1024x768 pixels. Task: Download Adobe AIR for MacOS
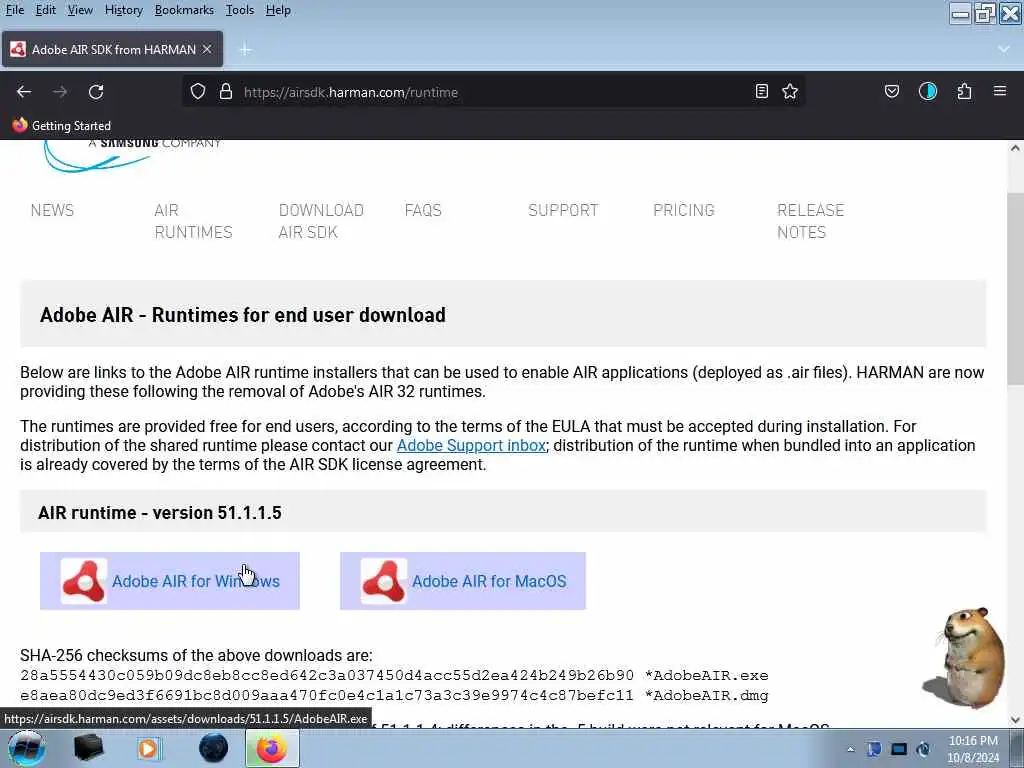point(462,581)
